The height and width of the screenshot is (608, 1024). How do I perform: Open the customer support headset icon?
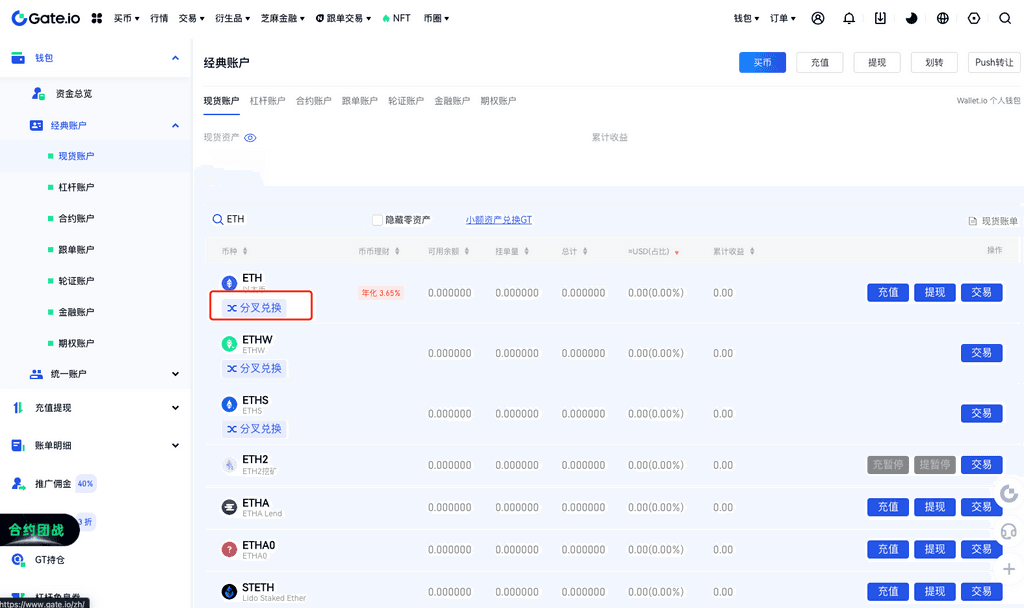(x=1009, y=532)
